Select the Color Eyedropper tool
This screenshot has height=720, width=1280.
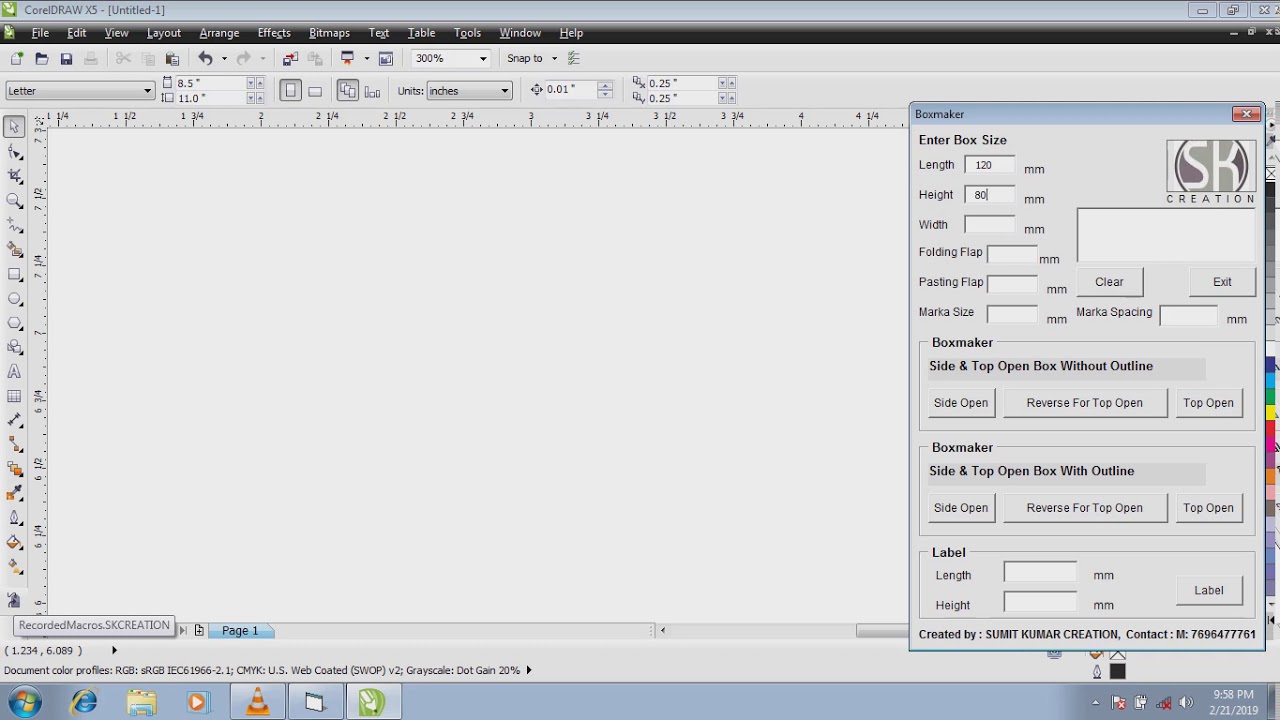[14, 494]
